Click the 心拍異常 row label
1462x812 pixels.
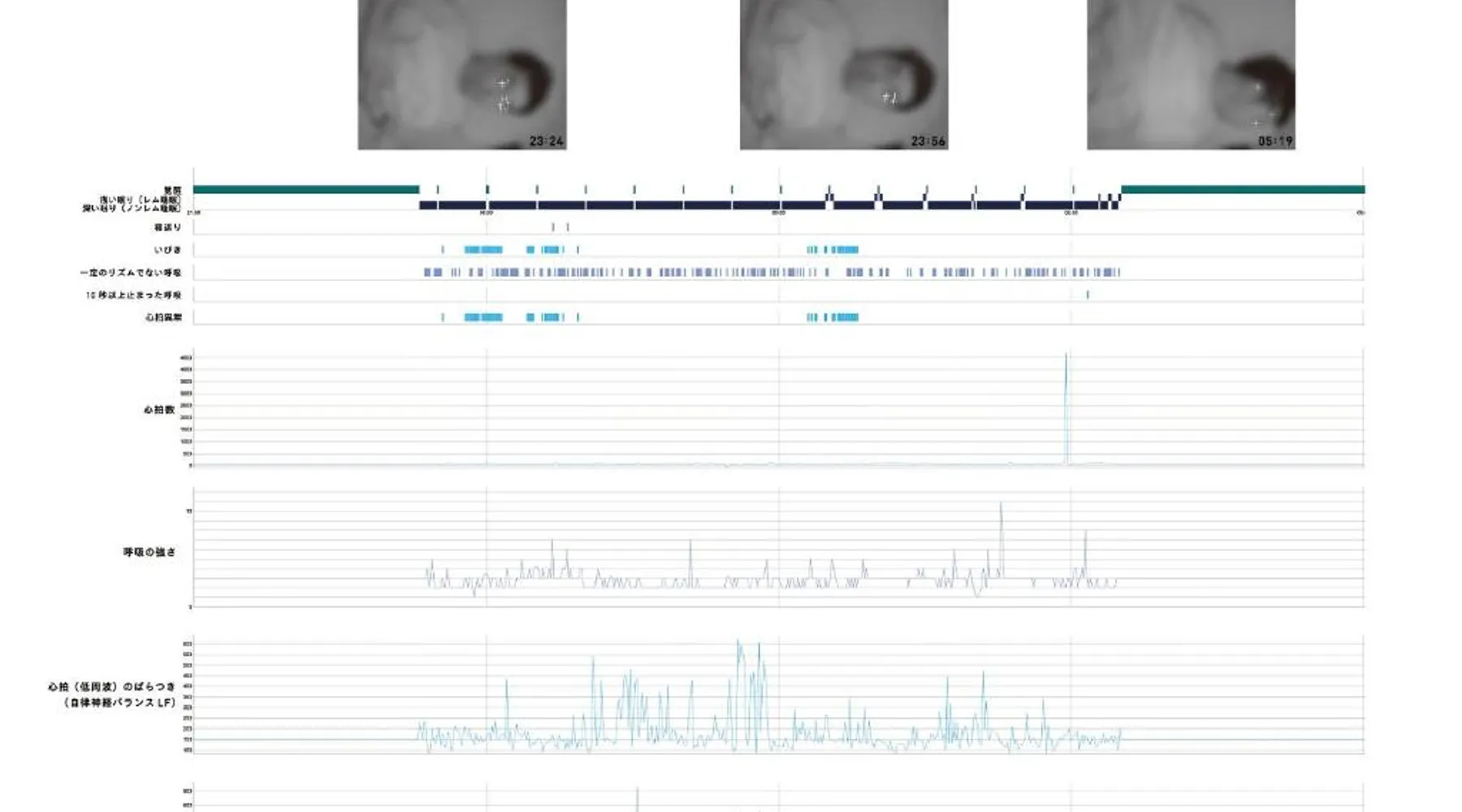coord(164,317)
